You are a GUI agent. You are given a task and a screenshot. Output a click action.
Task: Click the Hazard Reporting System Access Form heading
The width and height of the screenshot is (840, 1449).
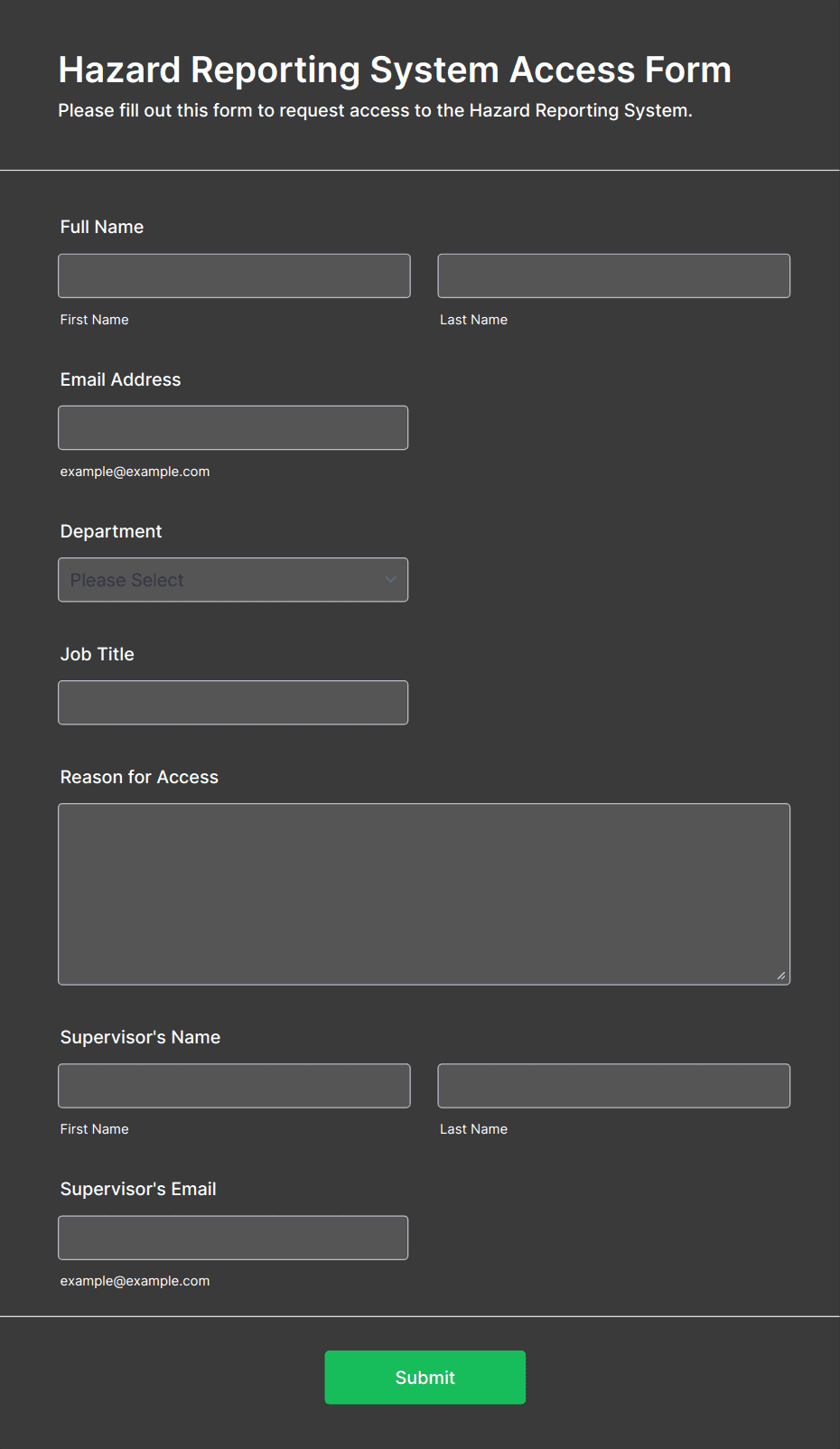(x=395, y=70)
